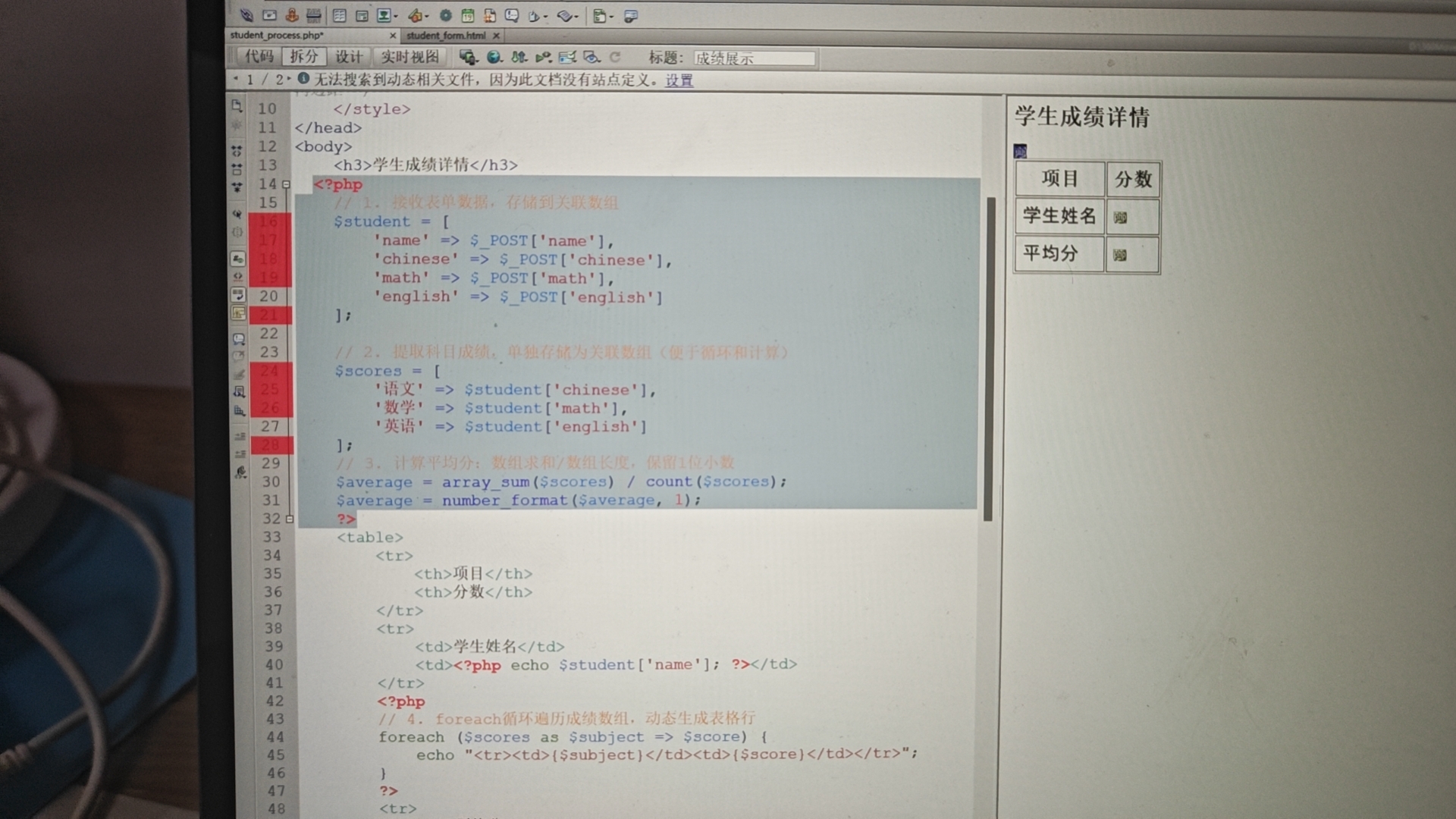Image resolution: width=1456 pixels, height=819 pixels.
Task: Click the 设置 link in the notice bar
Action: tap(677, 81)
